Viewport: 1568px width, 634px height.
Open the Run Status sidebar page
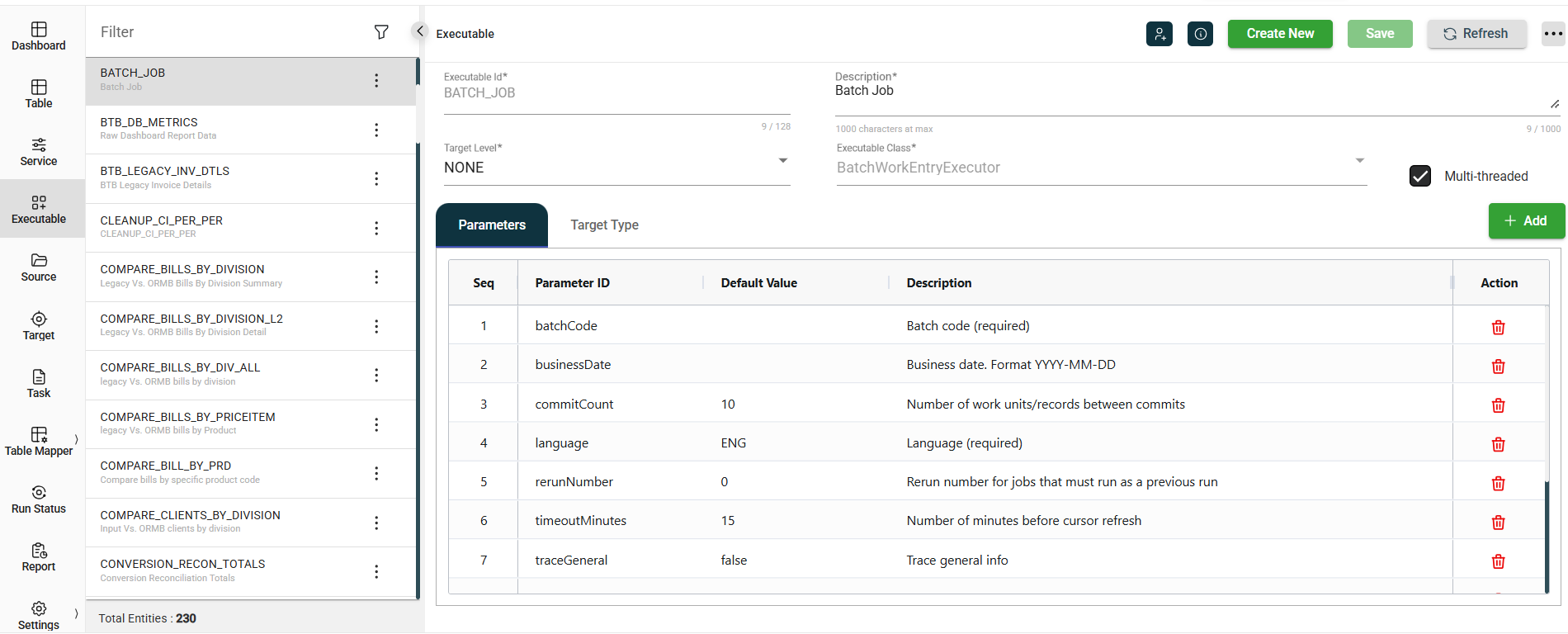click(39, 500)
